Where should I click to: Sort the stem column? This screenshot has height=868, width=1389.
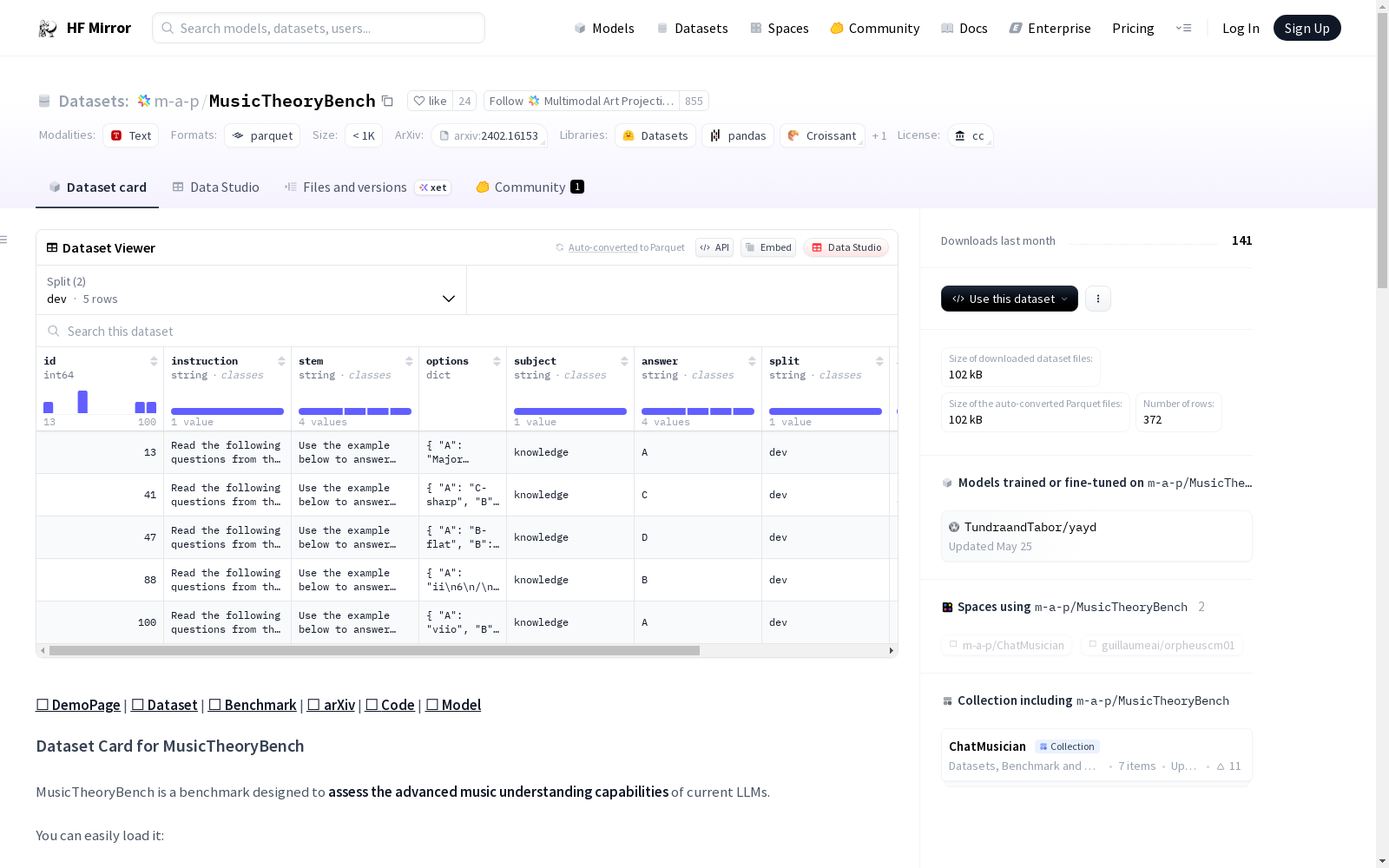(409, 361)
